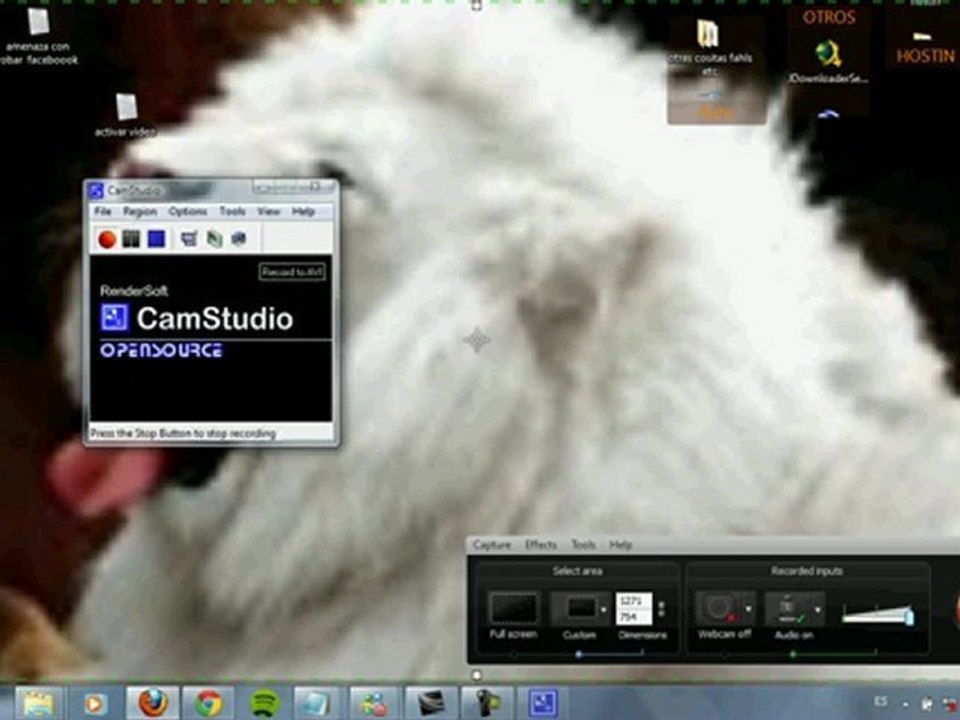Open Screen Annotations icon in CamStudio toolbar

[214, 239]
